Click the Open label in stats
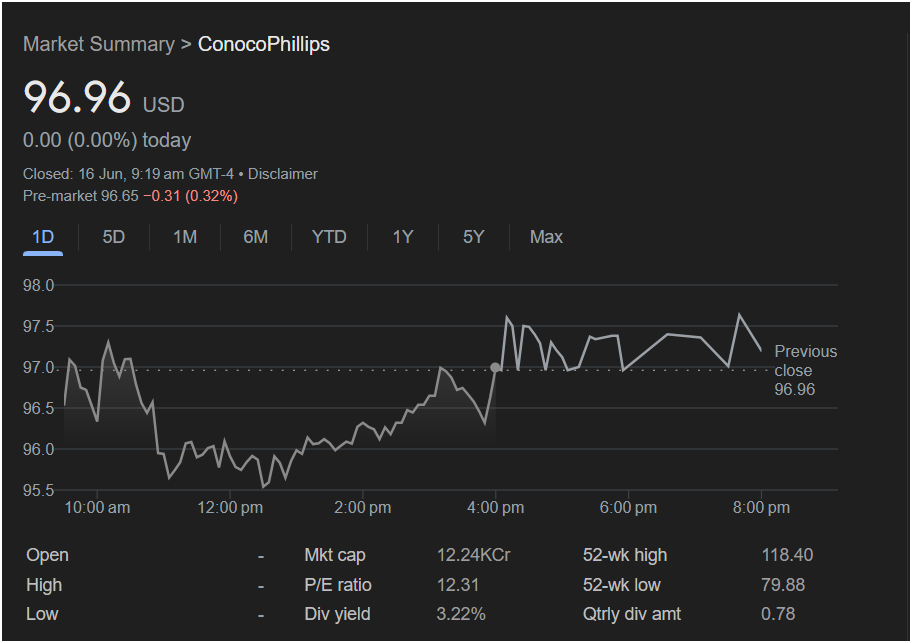912x643 pixels. tap(47, 555)
